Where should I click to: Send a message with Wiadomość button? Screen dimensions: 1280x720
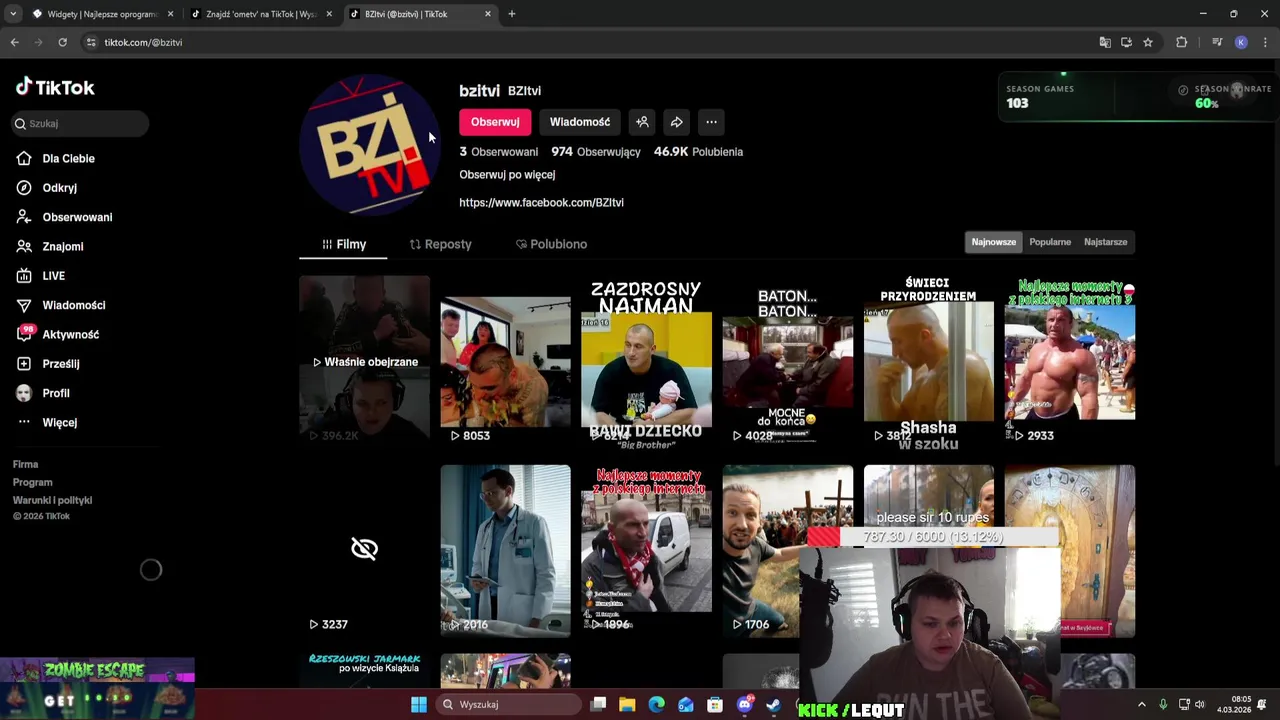[580, 122]
